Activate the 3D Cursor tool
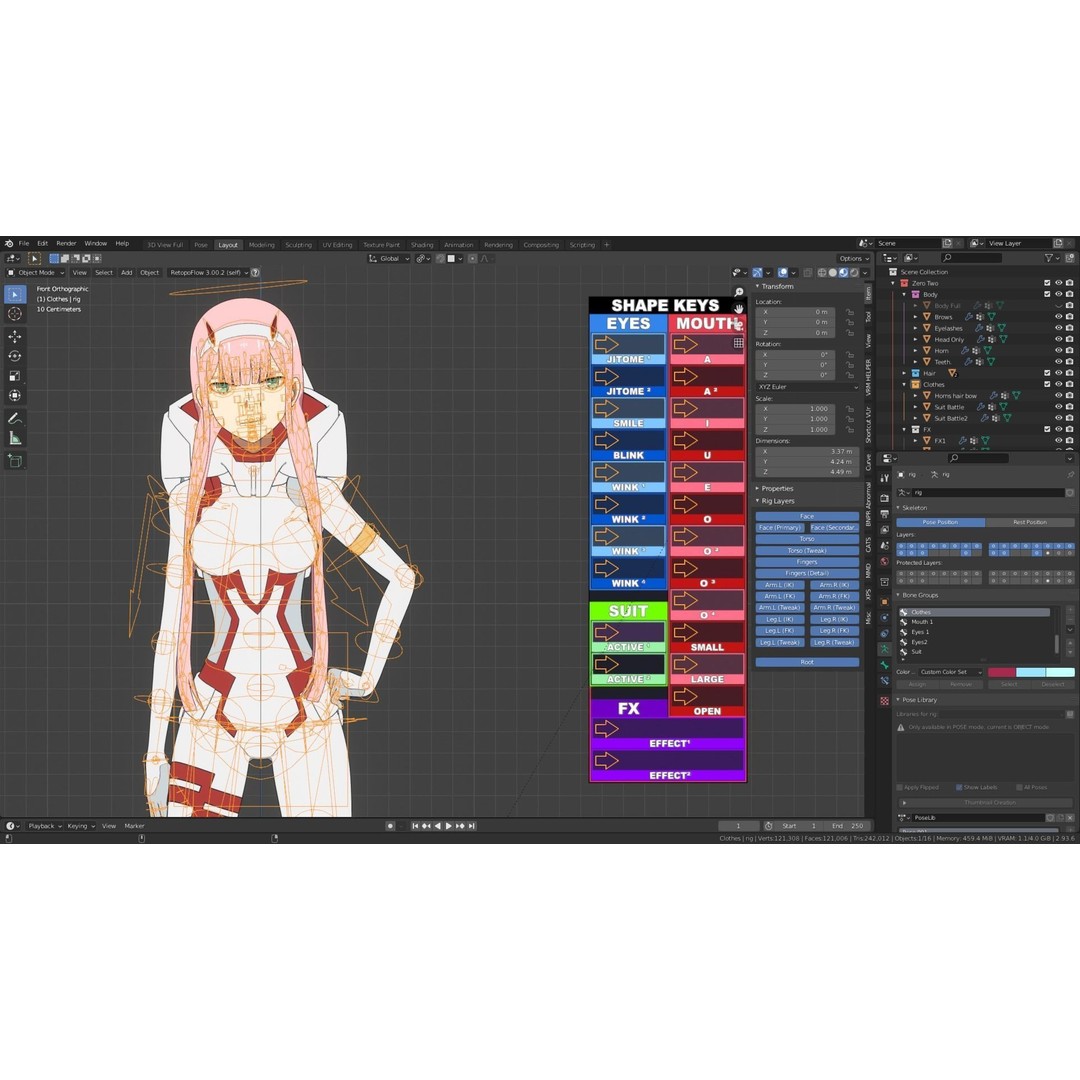 click(14, 314)
